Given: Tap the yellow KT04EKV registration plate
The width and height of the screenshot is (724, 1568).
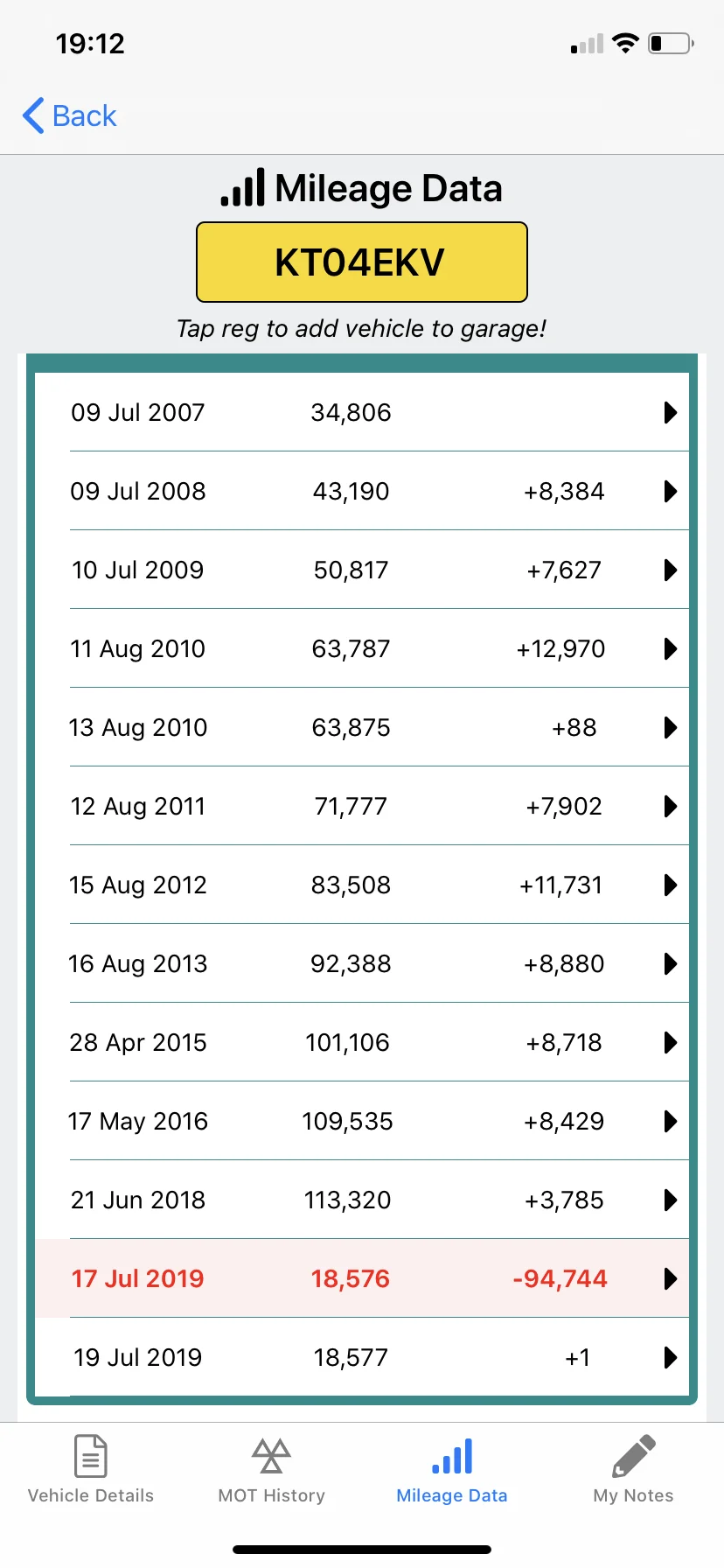Looking at the screenshot, I should tap(362, 262).
